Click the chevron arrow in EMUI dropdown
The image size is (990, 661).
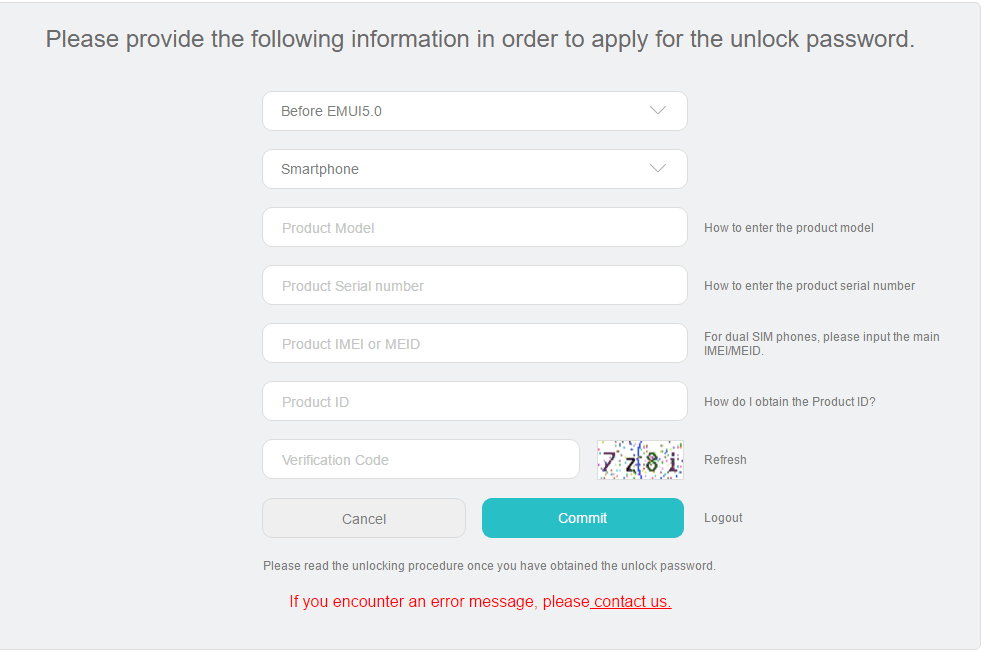coord(658,110)
